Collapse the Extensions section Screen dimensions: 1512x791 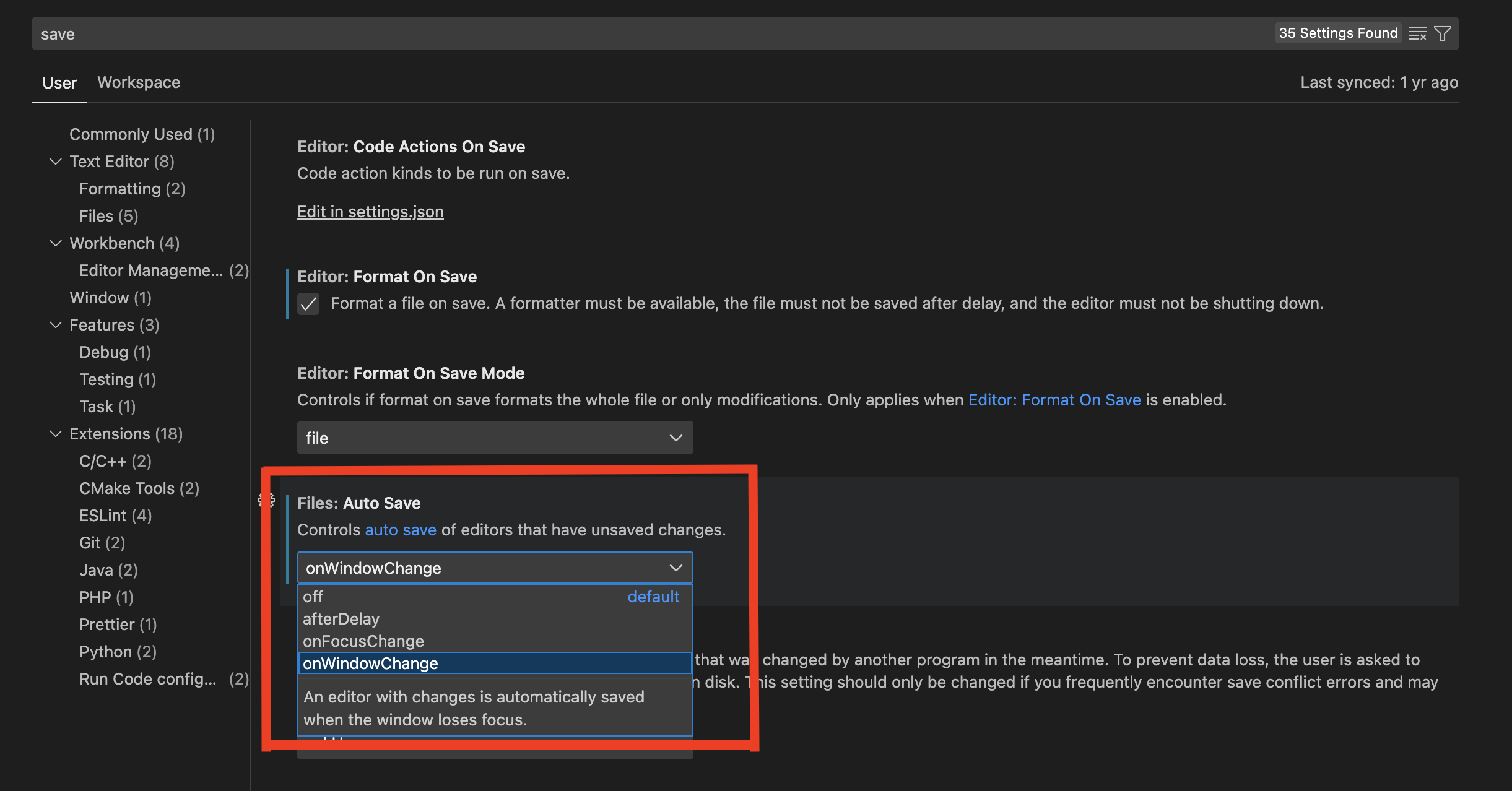point(55,433)
